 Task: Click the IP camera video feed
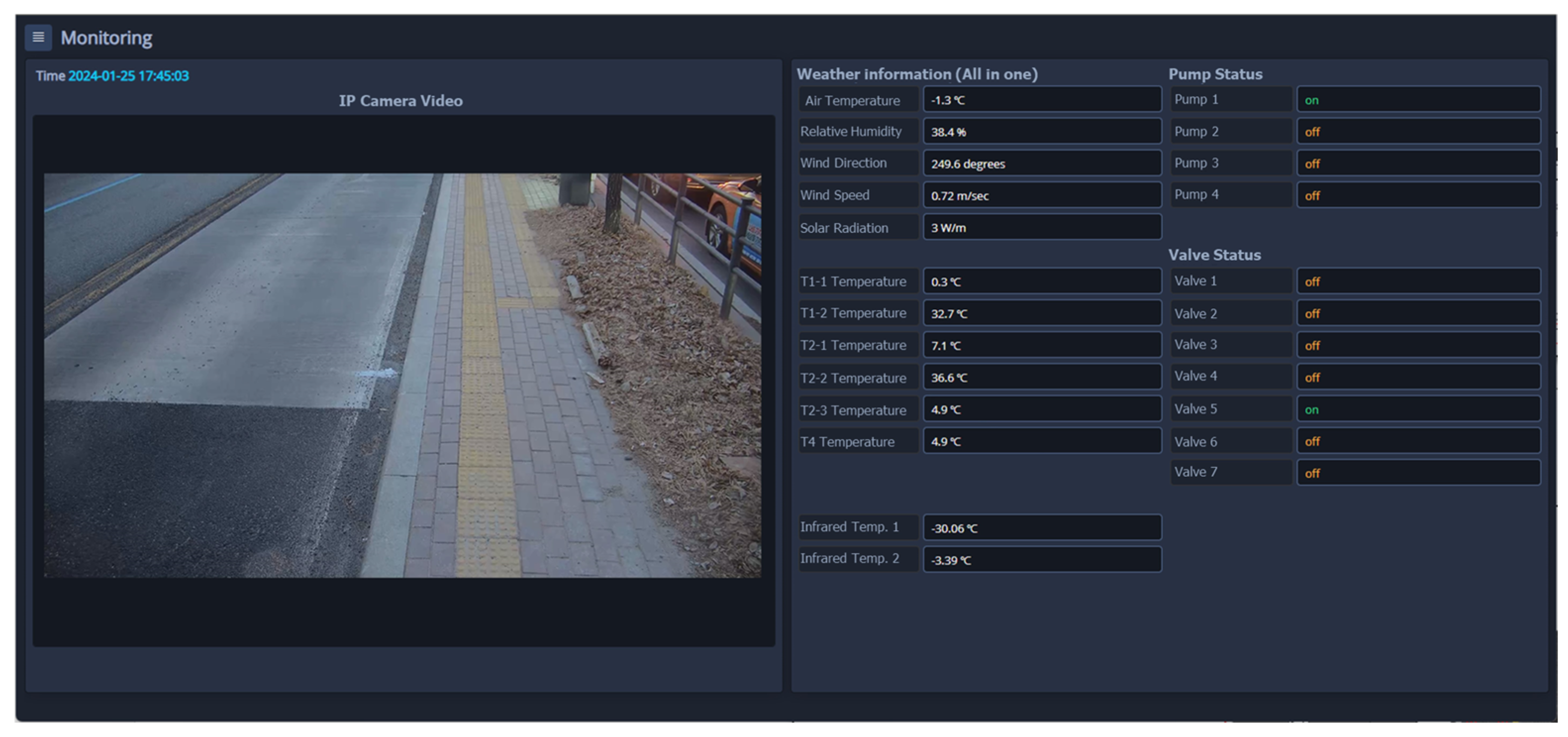point(402,375)
